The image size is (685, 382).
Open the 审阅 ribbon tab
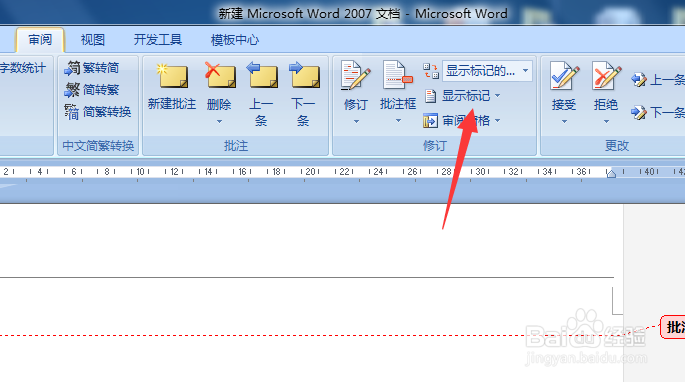click(x=40, y=40)
